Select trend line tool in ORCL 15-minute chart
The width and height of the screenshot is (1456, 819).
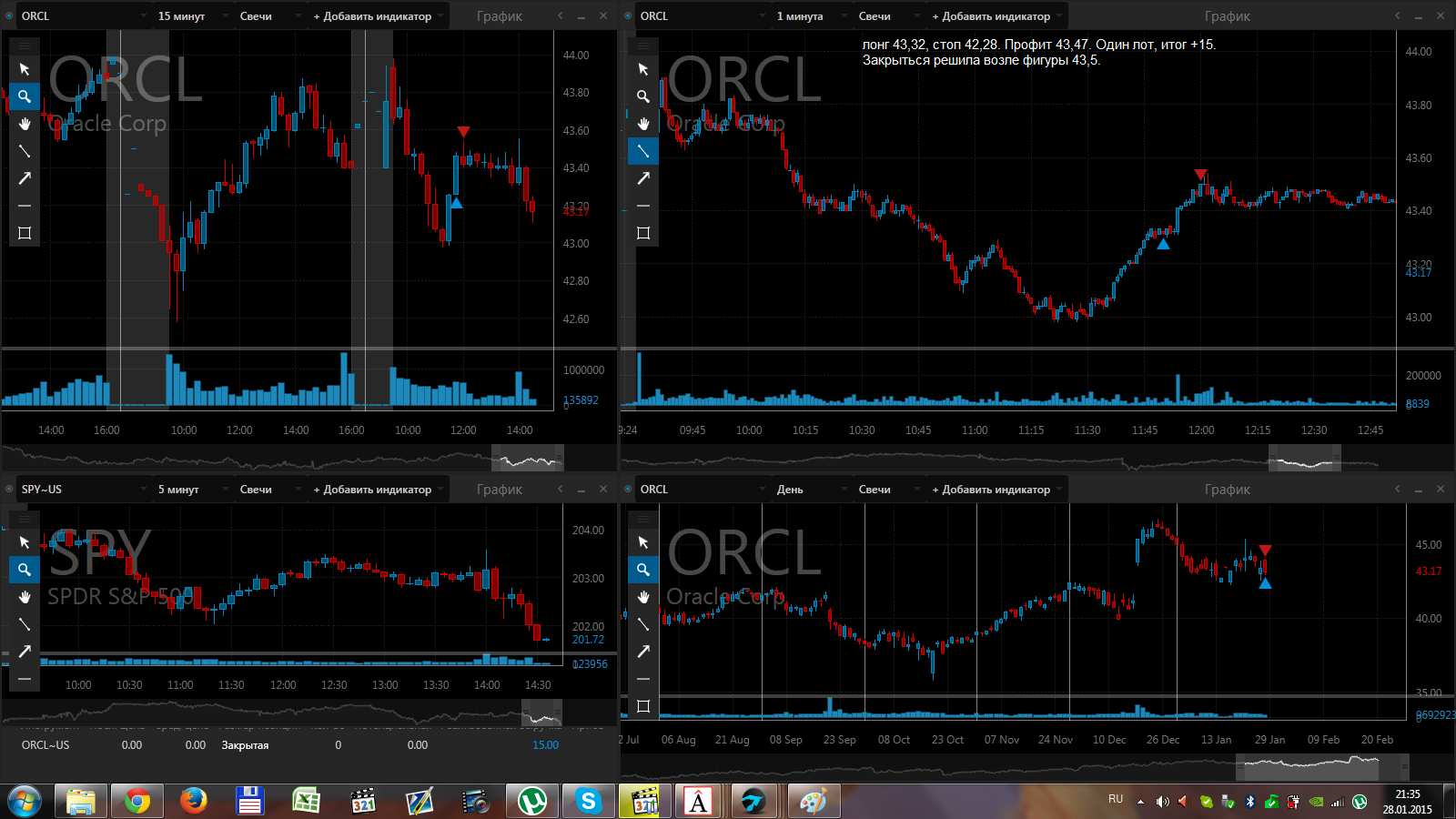click(x=25, y=151)
